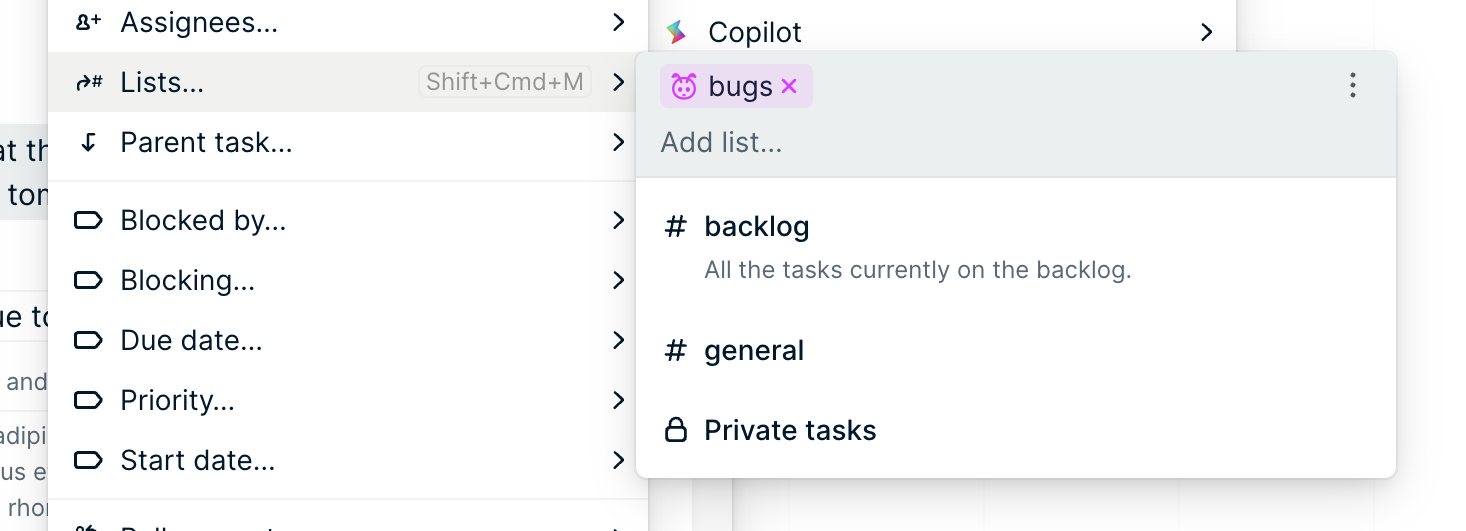Select the backlog list
Image resolution: width=1466 pixels, height=531 pixels.
(757, 227)
